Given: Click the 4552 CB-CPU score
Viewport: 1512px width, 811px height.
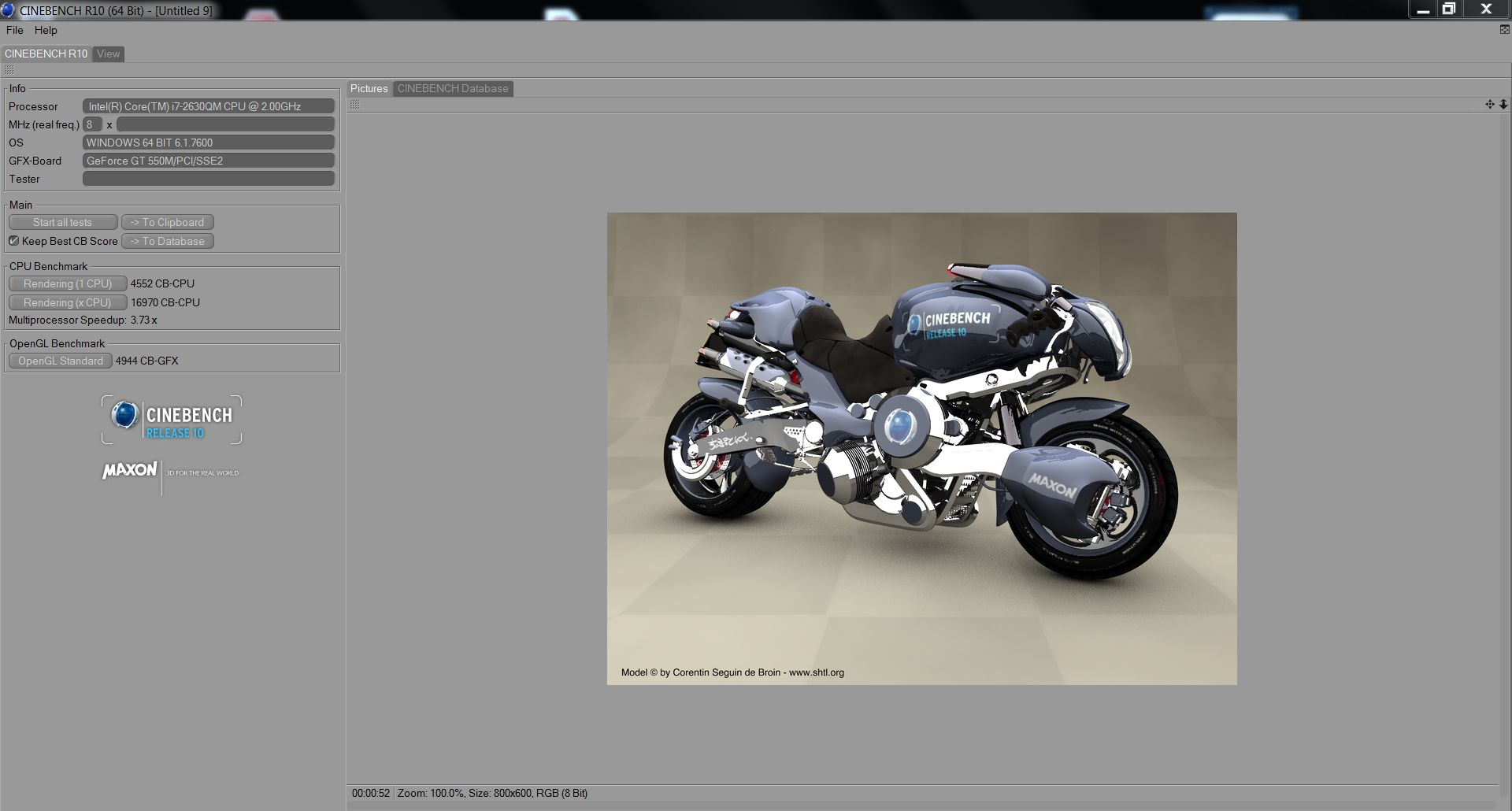Looking at the screenshot, I should coord(162,283).
